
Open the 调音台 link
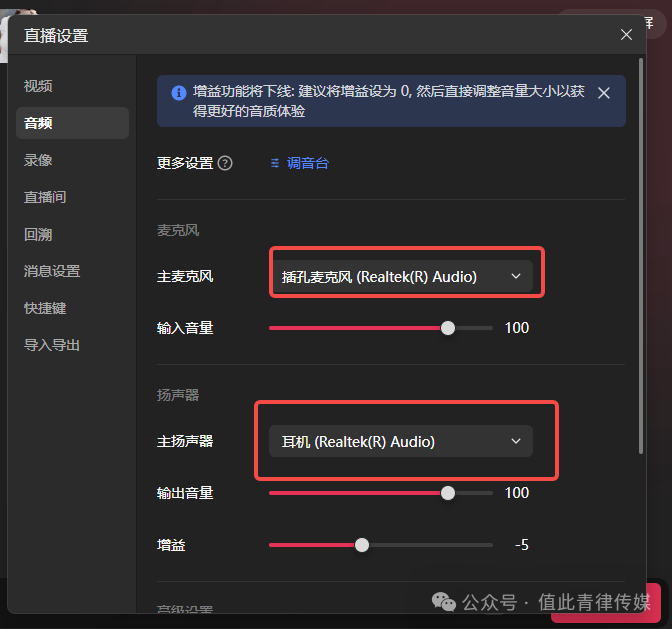coord(308,163)
